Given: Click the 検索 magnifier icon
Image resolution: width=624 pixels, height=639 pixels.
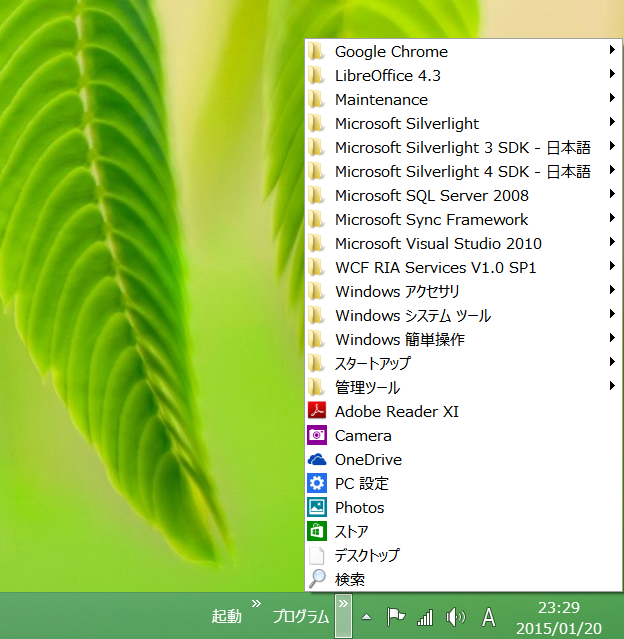Looking at the screenshot, I should 317,579.
